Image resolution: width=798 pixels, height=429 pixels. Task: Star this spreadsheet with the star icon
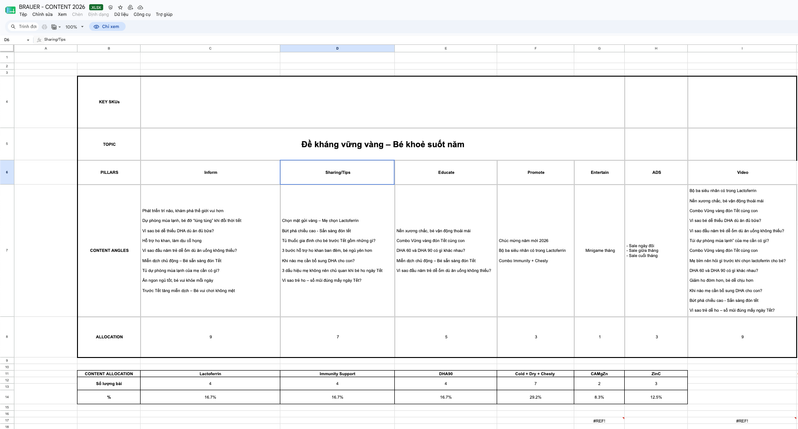coord(120,7)
